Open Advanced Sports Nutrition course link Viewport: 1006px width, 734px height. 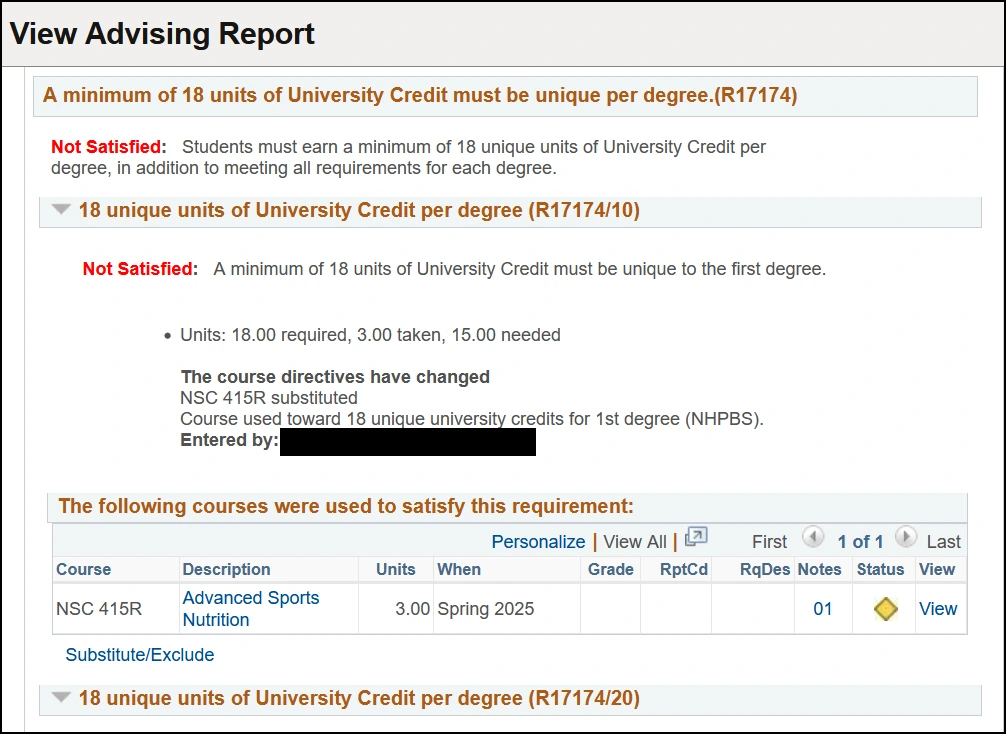pyautogui.click(x=251, y=609)
